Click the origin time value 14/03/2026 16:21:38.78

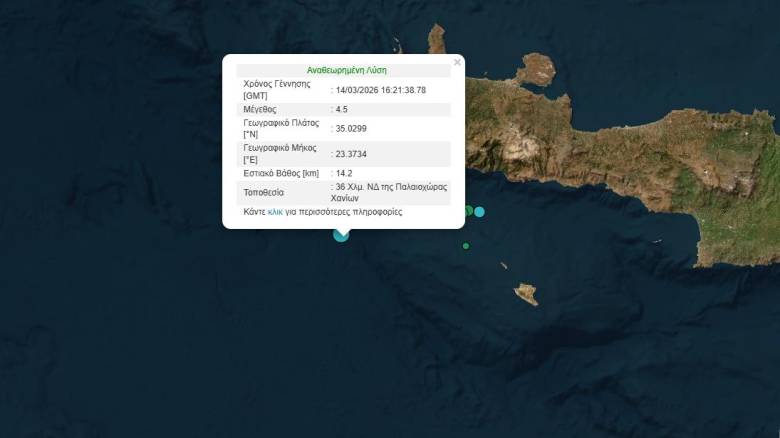[x=381, y=90]
